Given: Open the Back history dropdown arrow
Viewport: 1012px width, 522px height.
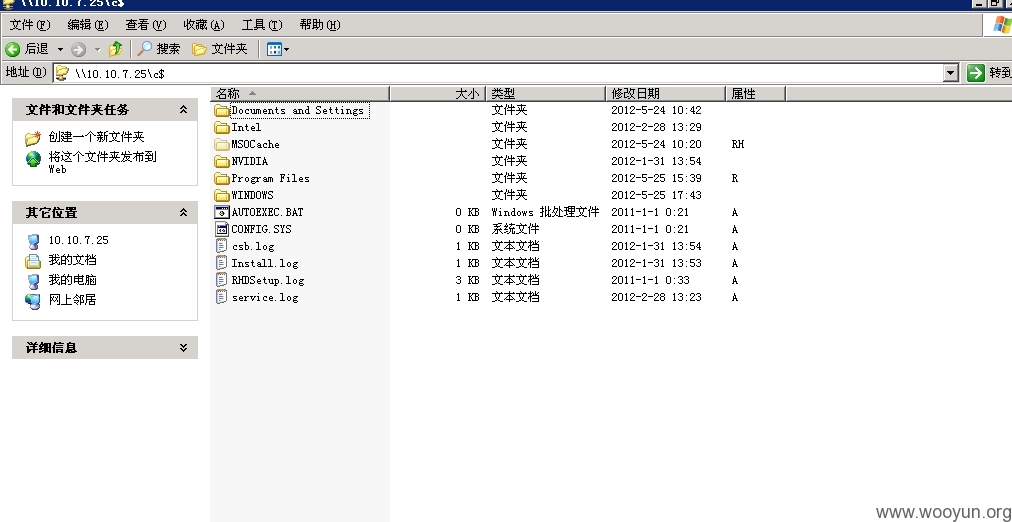Looking at the screenshot, I should [x=60, y=49].
